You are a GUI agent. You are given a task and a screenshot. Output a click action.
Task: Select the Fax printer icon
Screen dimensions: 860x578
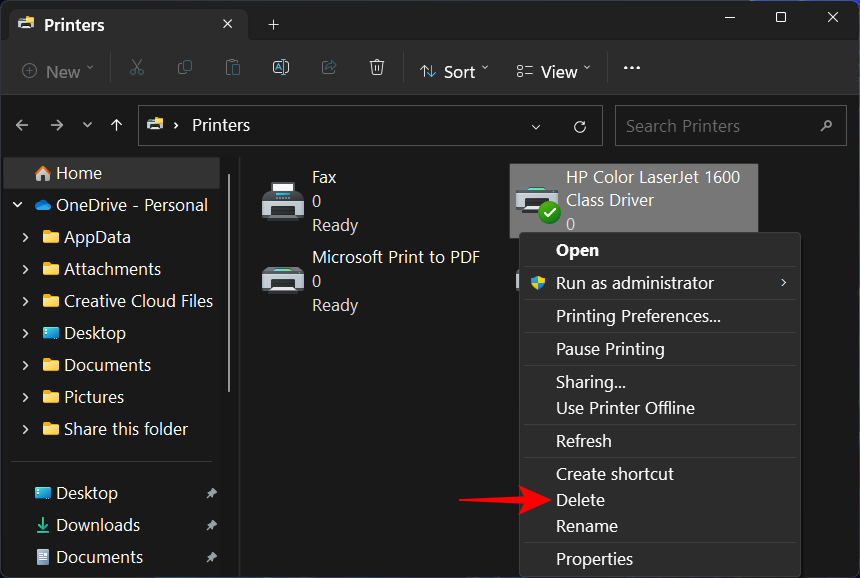(x=283, y=201)
